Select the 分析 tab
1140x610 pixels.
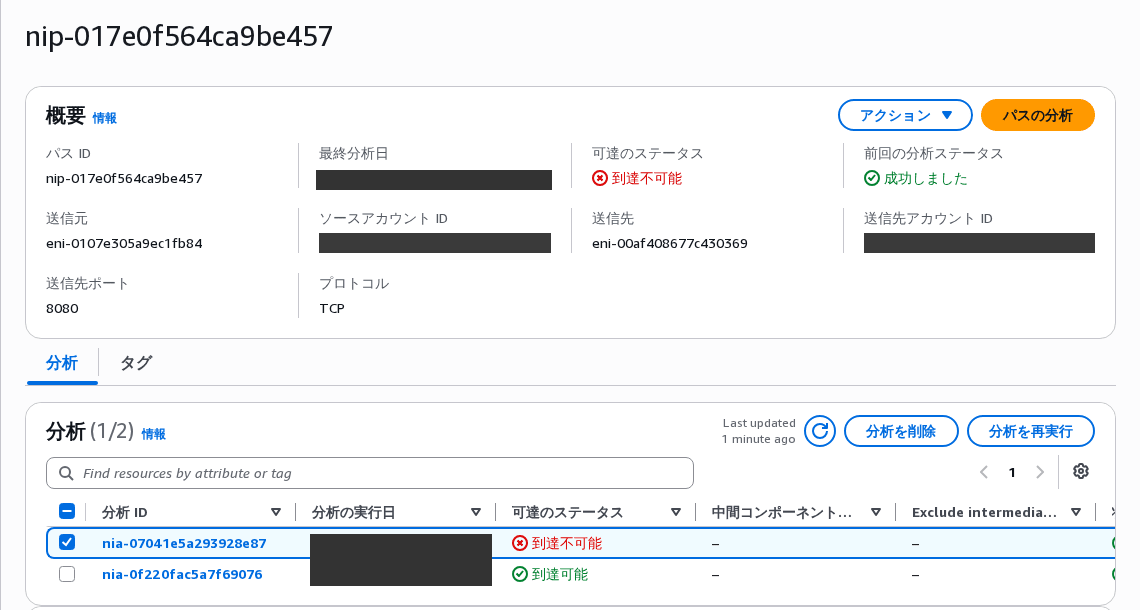[62, 363]
